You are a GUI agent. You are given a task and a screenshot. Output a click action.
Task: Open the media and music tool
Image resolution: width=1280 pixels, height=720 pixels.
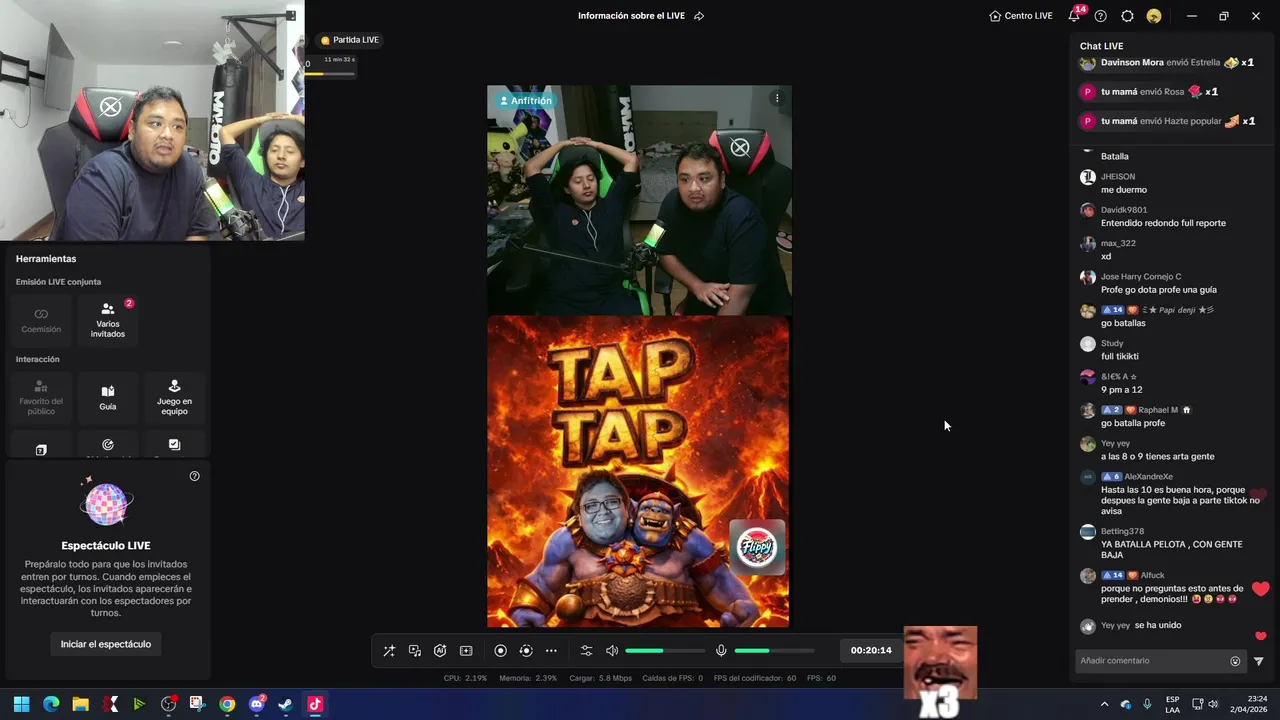pyautogui.click(x=415, y=651)
